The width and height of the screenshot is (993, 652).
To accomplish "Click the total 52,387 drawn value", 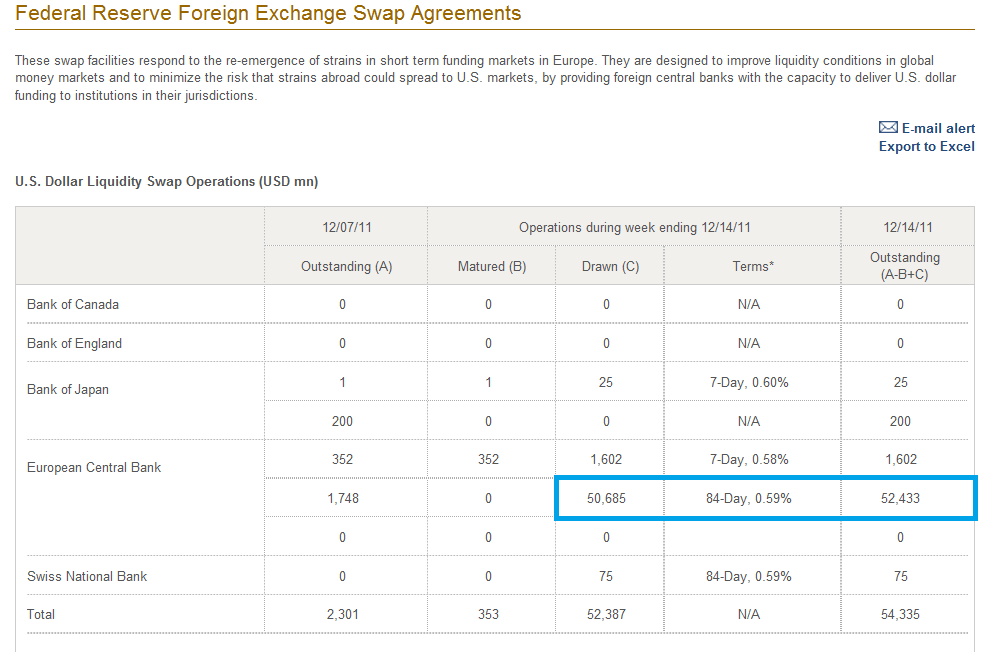I will coord(606,614).
